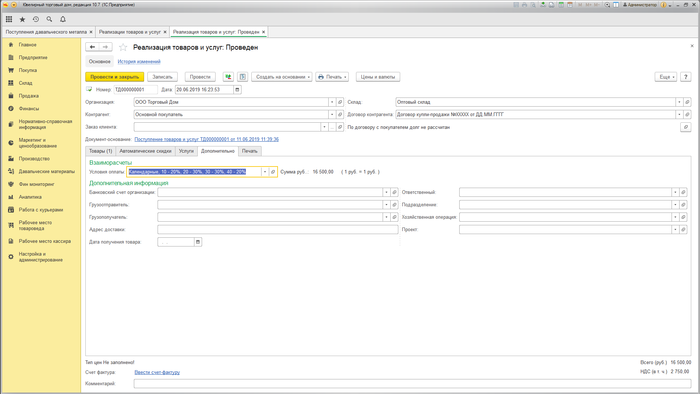The height and width of the screenshot is (394, 700).
Task: Open Favorites star in top toolbar
Action: [x=22, y=19]
